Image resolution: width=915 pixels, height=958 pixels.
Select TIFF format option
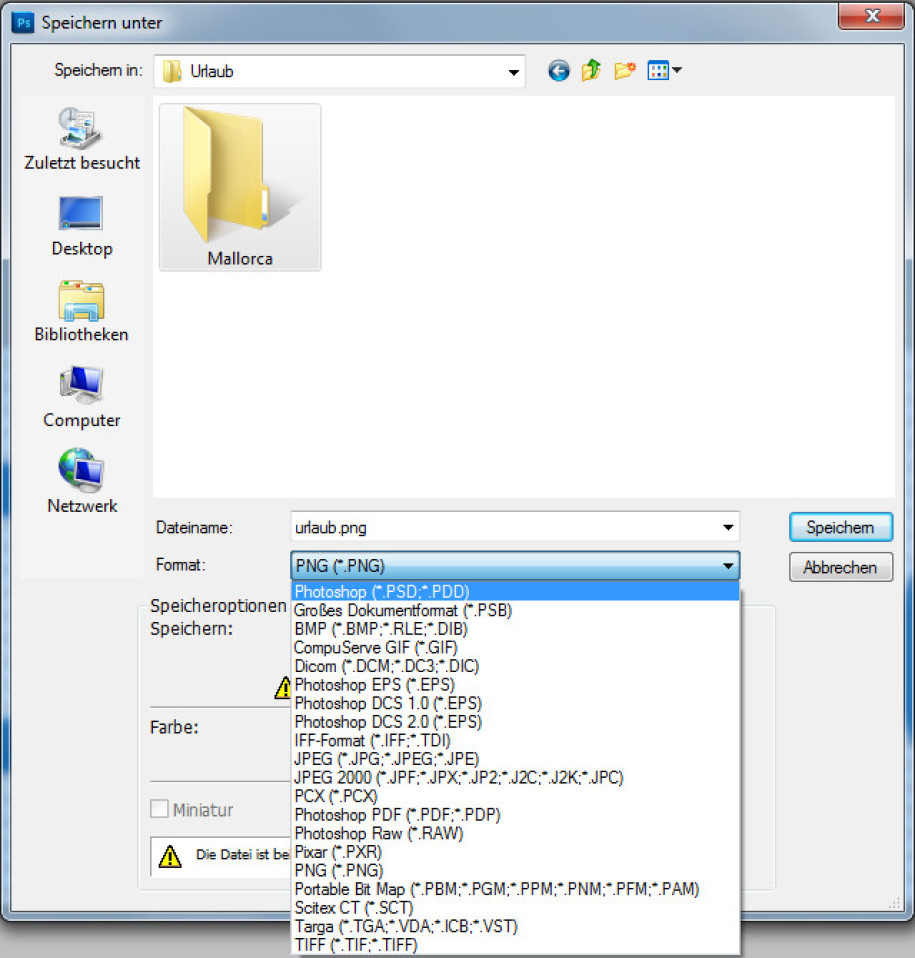[x=516, y=945]
